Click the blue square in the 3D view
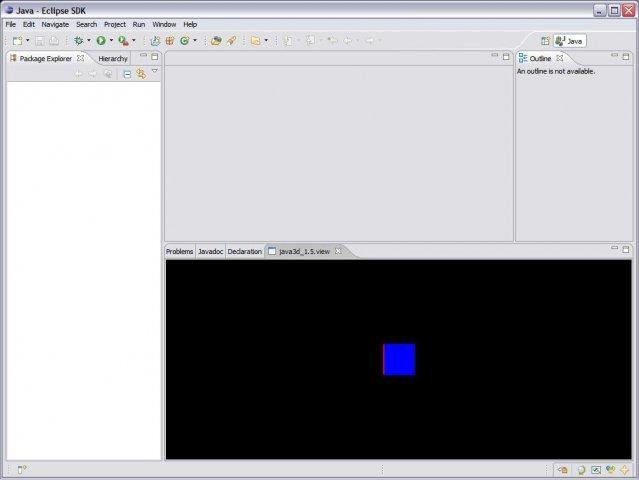The height and width of the screenshot is (480, 639). [399, 359]
